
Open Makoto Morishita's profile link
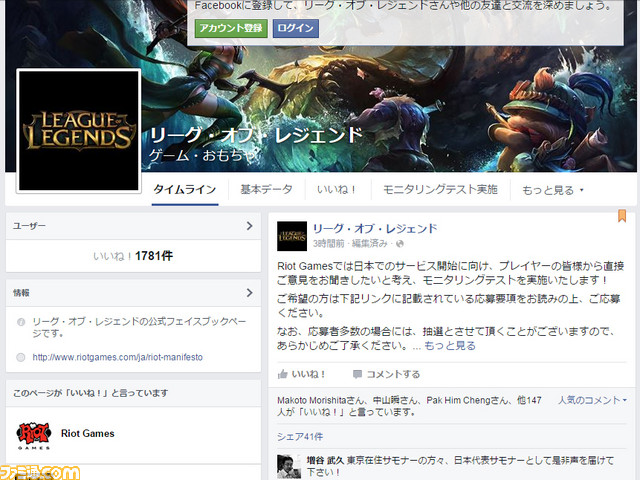tap(312, 400)
